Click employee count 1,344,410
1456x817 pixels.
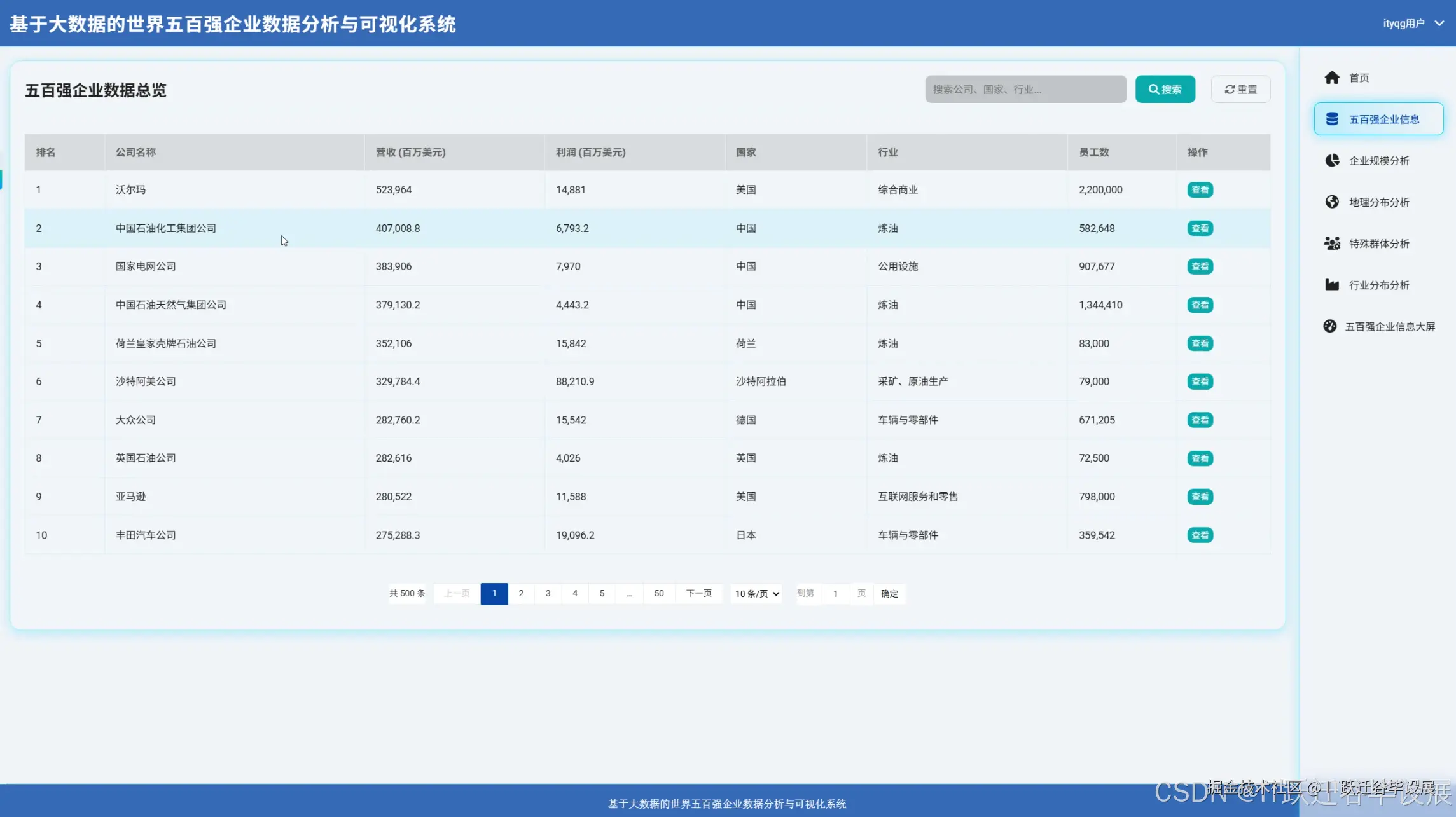click(x=1100, y=305)
